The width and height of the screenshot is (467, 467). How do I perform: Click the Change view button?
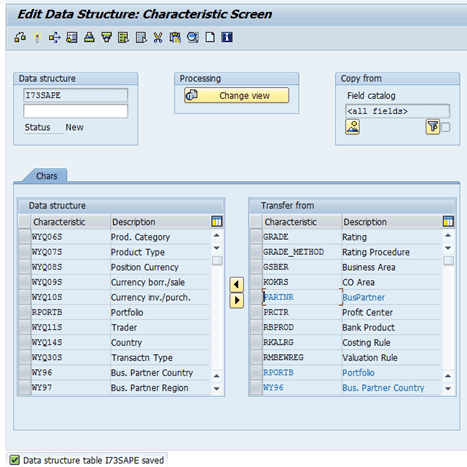(236, 95)
